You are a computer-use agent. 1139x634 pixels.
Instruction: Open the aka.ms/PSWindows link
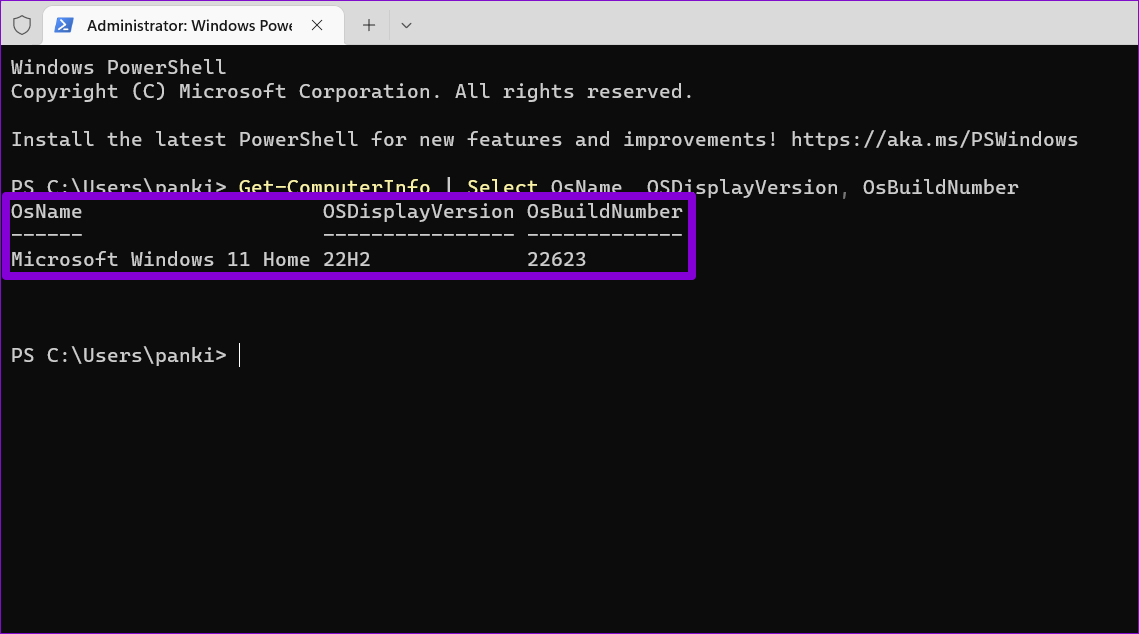coord(934,140)
